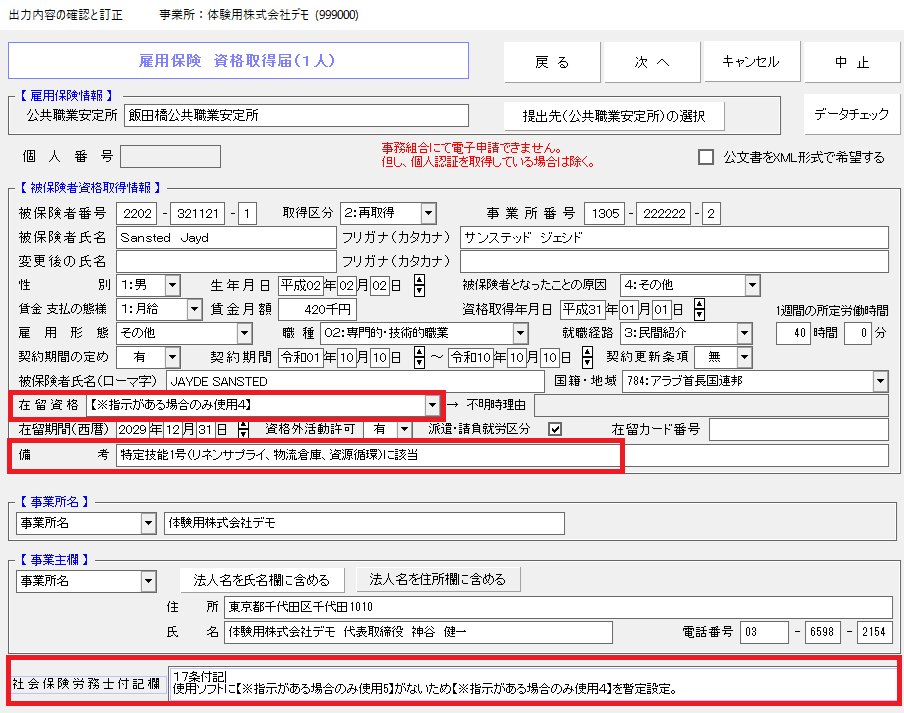Click the 備考 text field
Image resolution: width=904 pixels, height=713 pixels.
[x=500, y=455]
